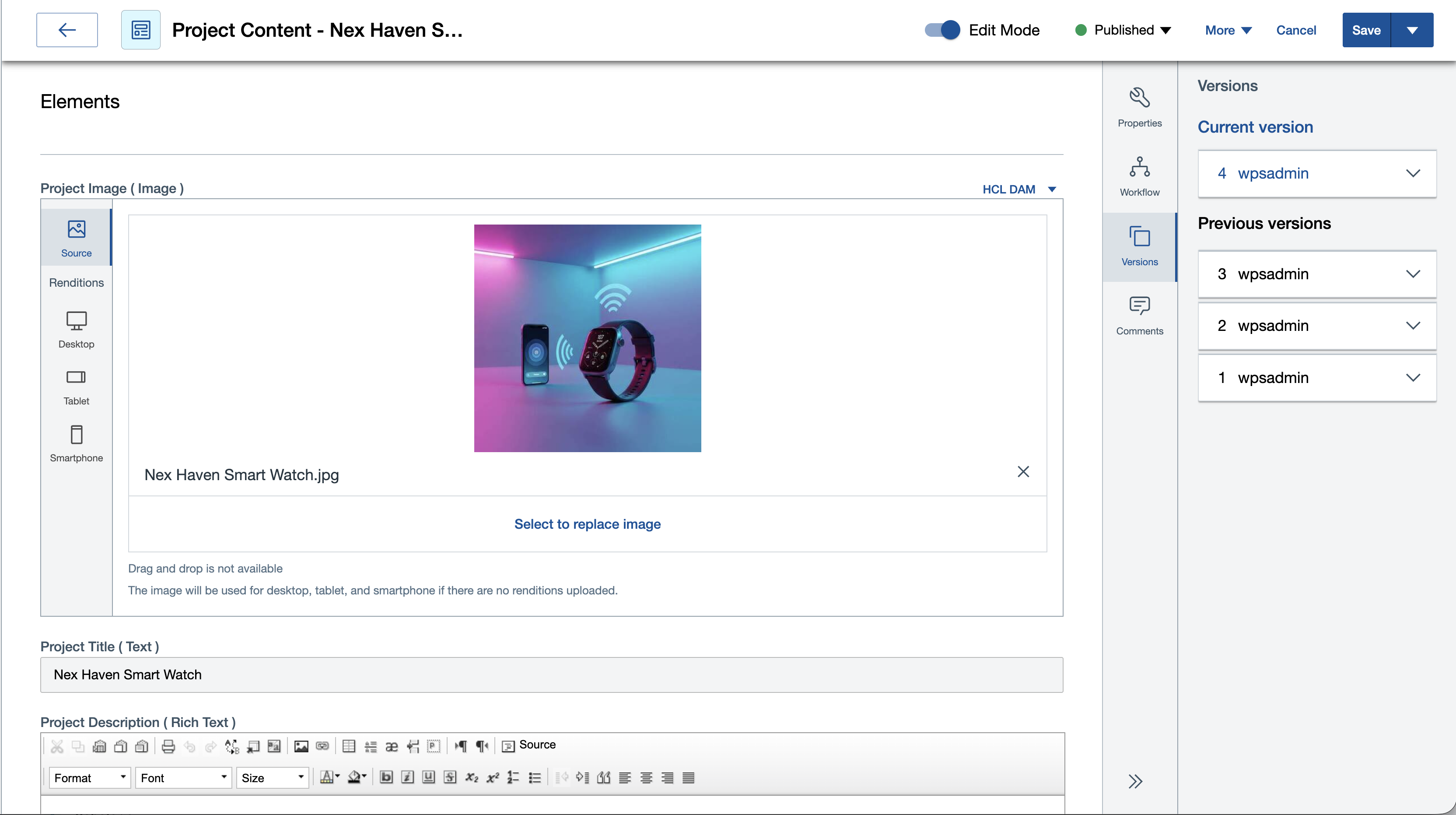
Task: Open the Properties panel
Action: click(x=1140, y=108)
